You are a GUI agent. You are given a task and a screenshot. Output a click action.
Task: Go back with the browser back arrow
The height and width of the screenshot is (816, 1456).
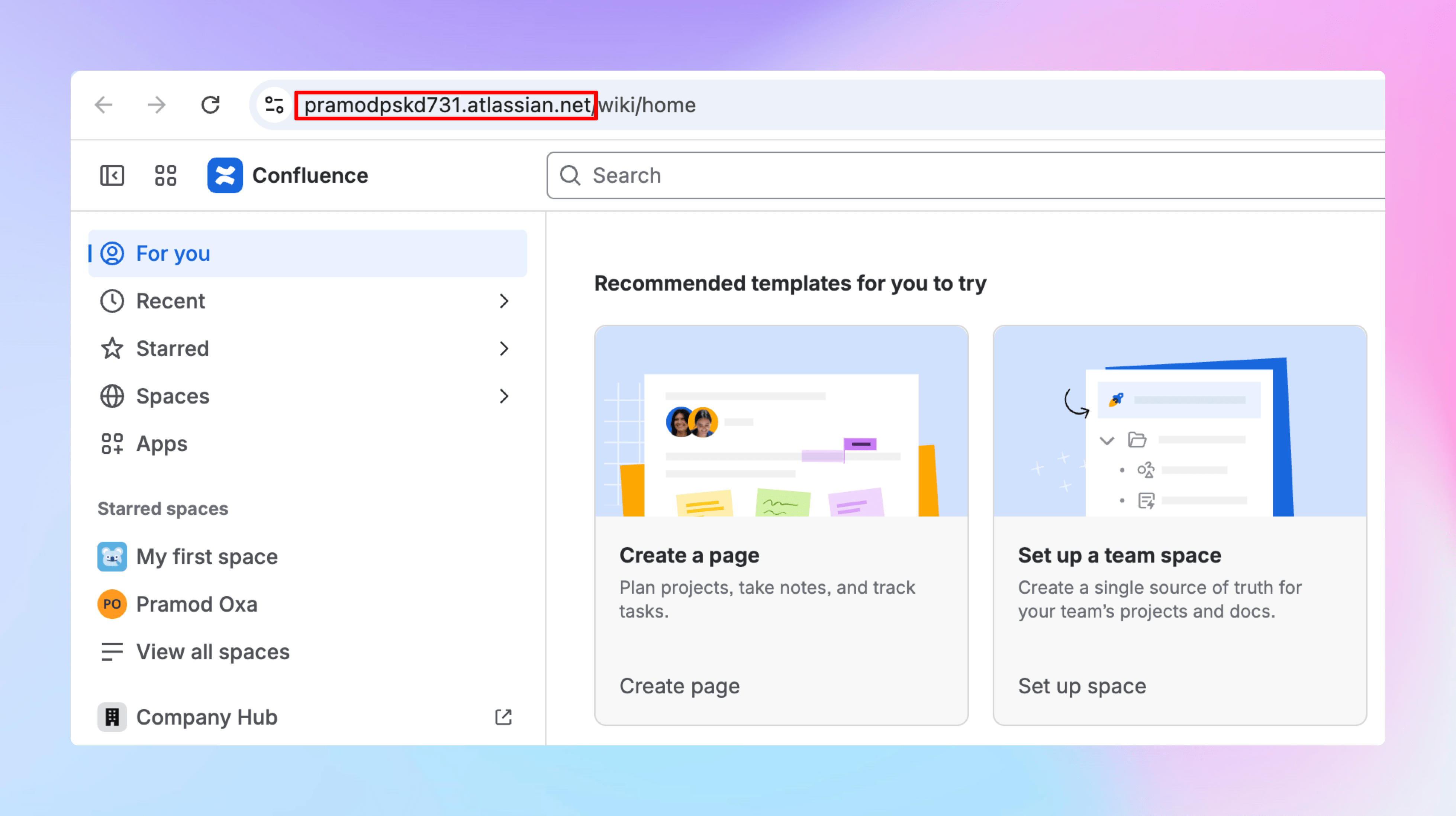pyautogui.click(x=104, y=105)
